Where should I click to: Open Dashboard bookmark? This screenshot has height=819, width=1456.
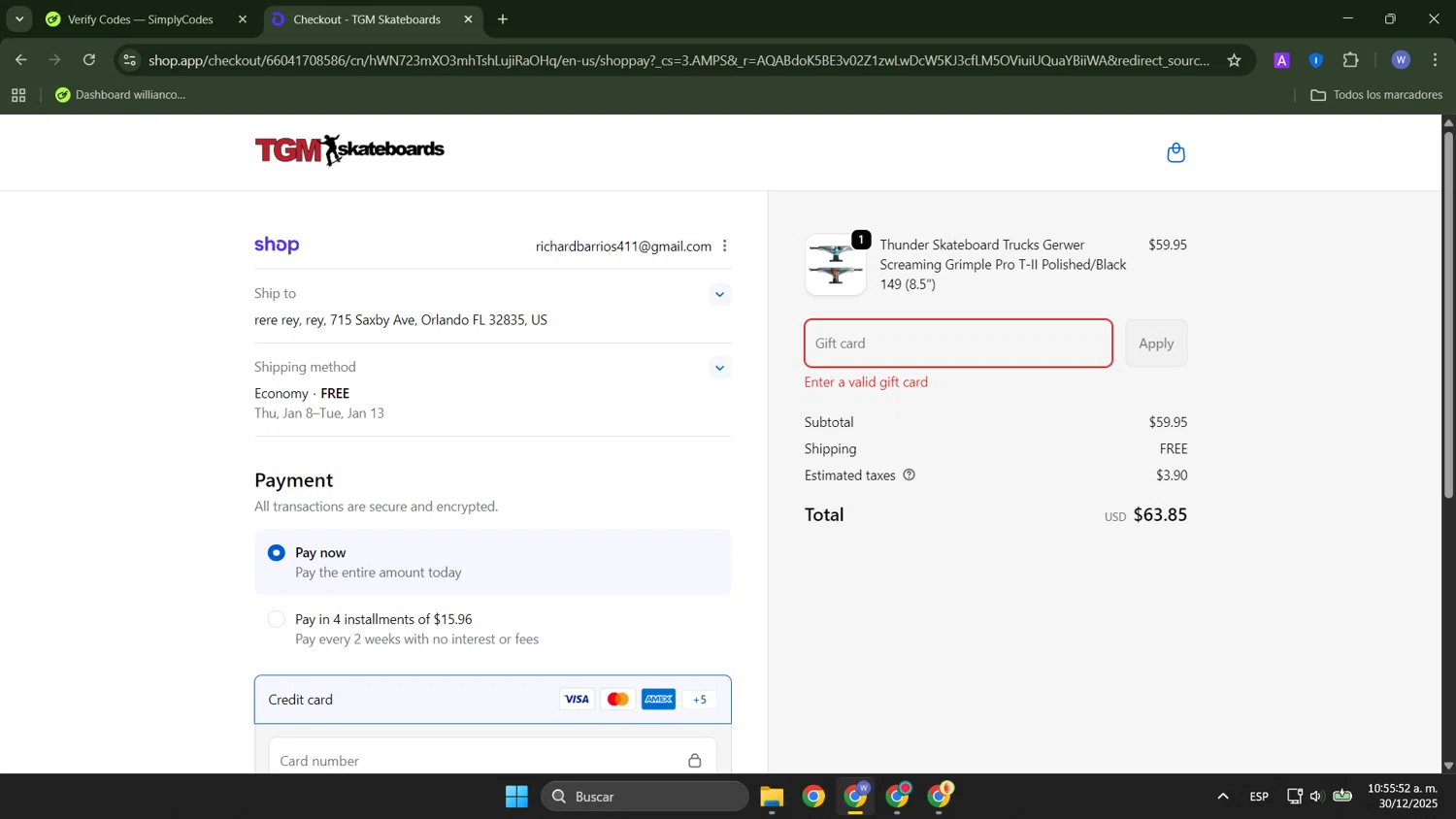tap(120, 95)
